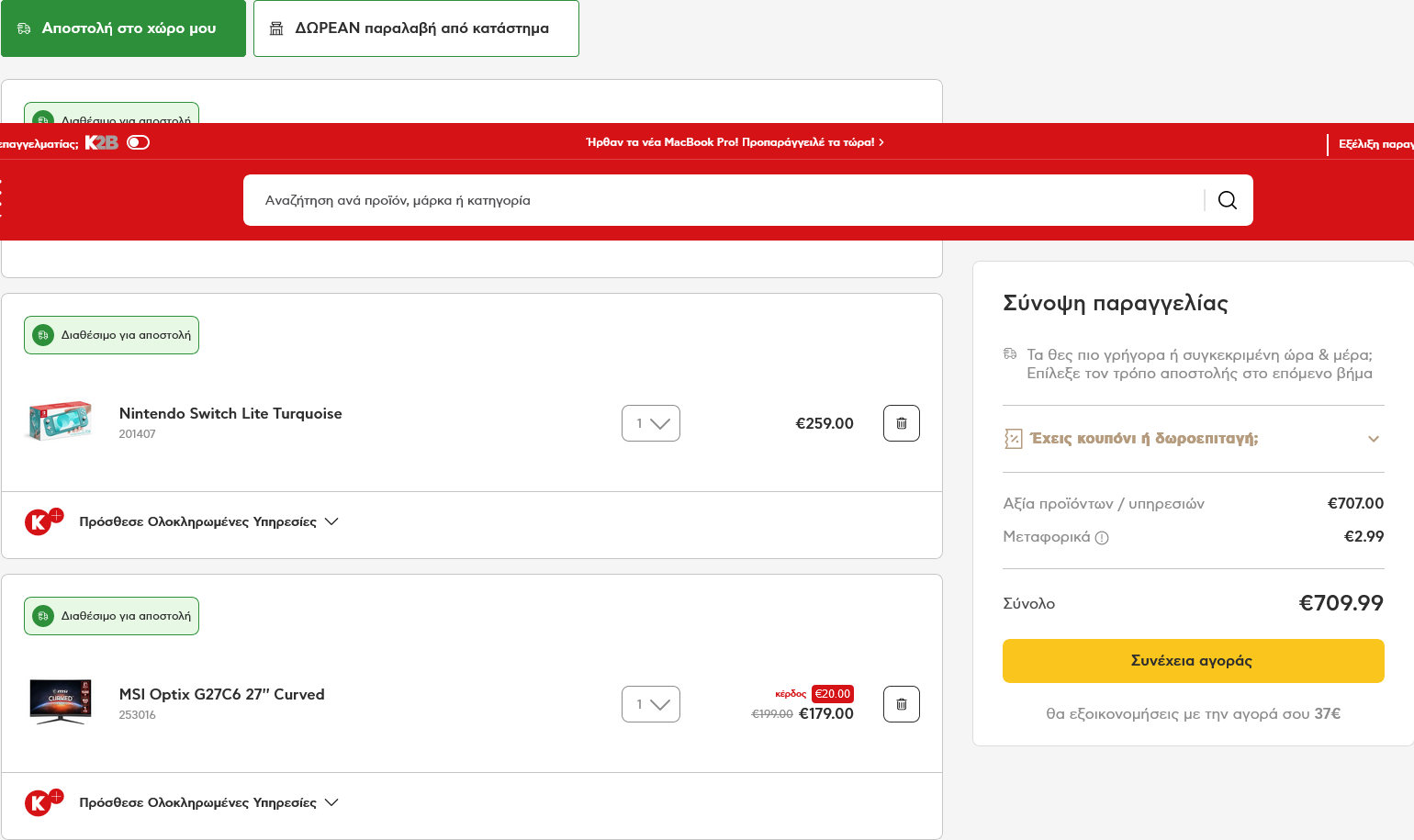Click the delivery truck icon in order summary
The width and height of the screenshot is (1414, 840).
1010,354
